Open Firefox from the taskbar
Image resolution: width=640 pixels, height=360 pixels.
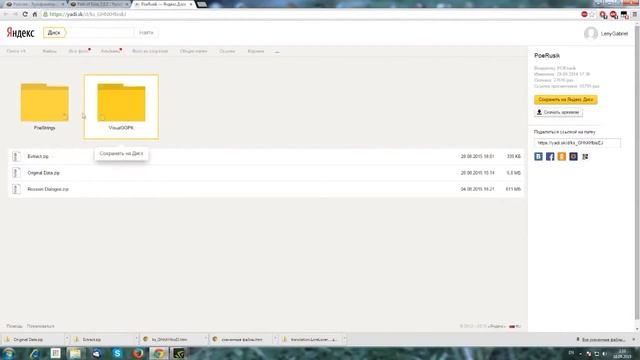click(x=138, y=353)
